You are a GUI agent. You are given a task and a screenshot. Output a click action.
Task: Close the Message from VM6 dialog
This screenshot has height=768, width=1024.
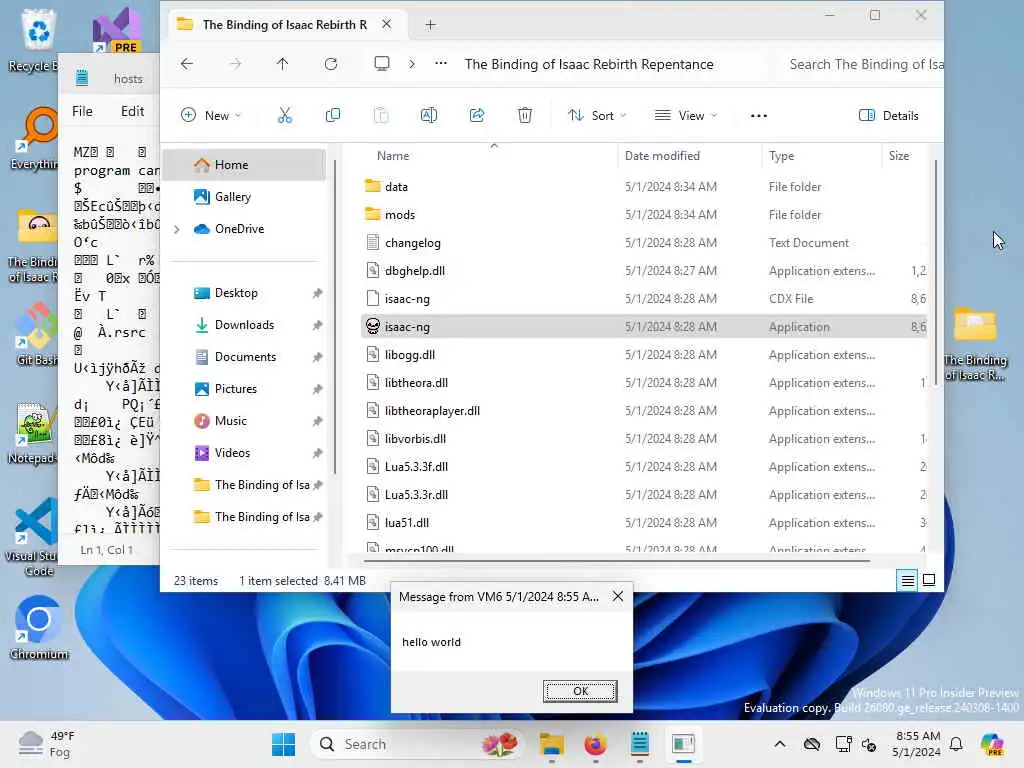(x=618, y=596)
